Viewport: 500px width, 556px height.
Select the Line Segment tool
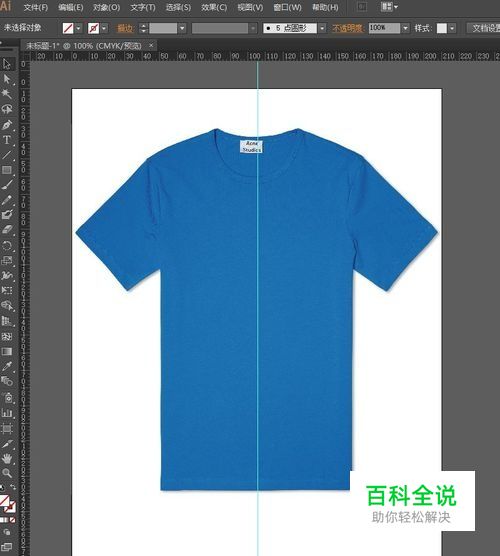coord(7,155)
